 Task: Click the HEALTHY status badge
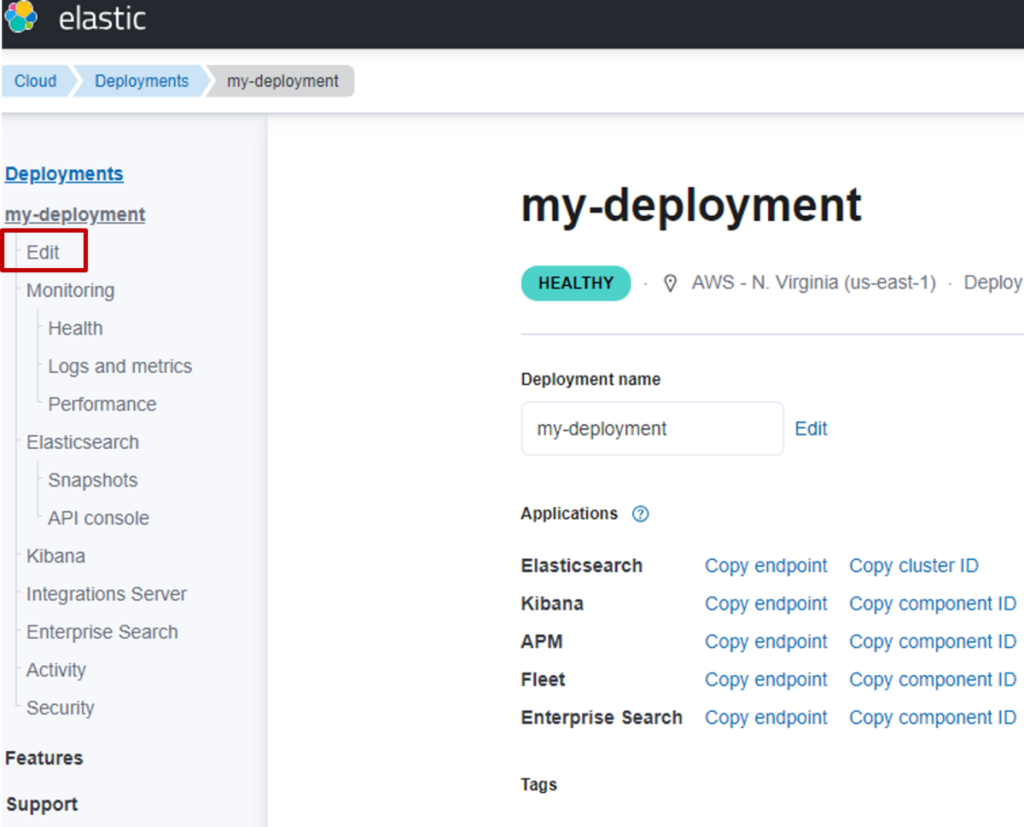(x=576, y=283)
